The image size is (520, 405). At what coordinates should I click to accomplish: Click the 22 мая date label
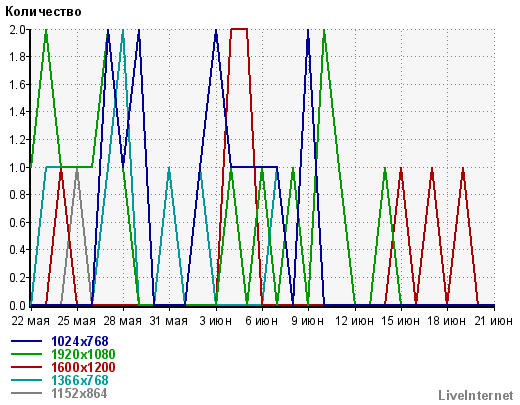30,321
